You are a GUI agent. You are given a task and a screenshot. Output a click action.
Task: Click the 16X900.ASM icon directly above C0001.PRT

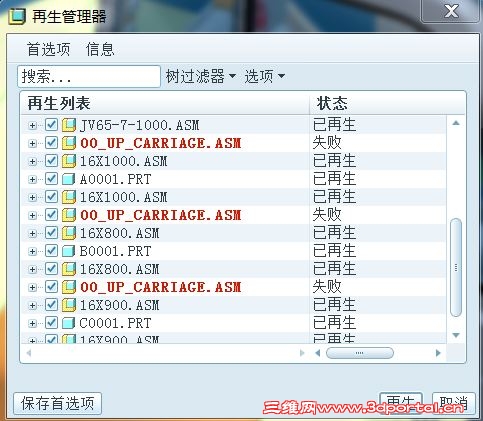tap(69, 305)
